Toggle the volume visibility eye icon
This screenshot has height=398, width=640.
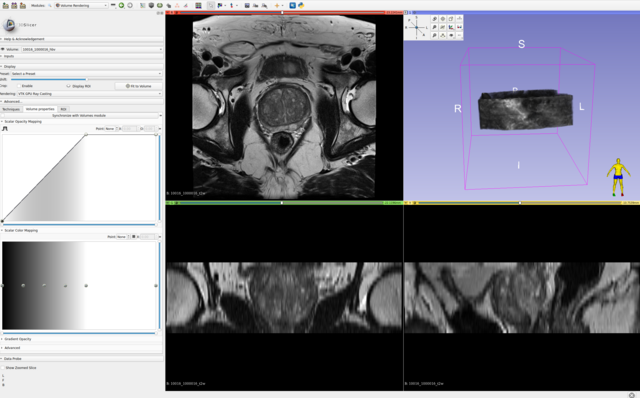(3, 49)
